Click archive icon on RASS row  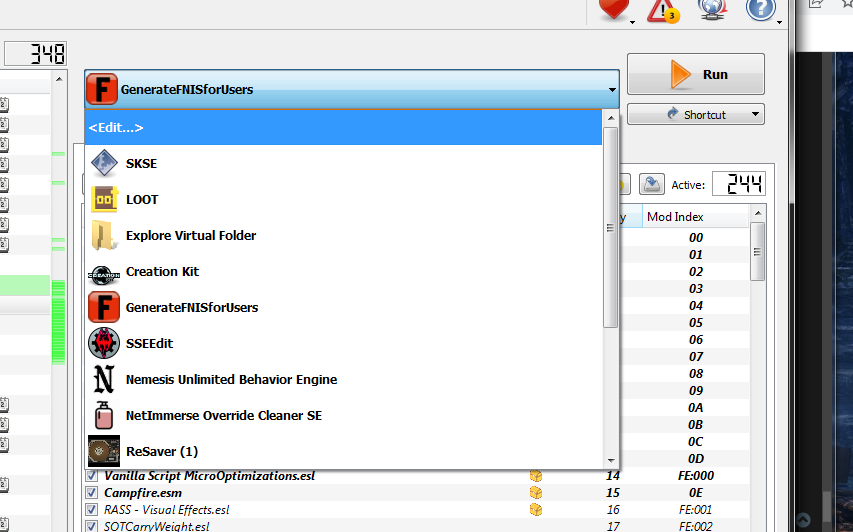[x=536, y=510]
